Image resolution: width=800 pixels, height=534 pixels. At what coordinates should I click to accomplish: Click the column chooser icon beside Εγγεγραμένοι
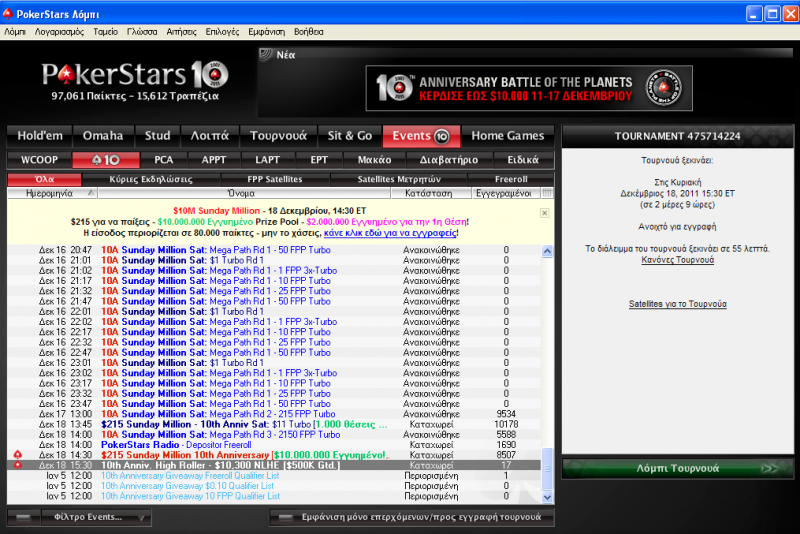tap(547, 193)
